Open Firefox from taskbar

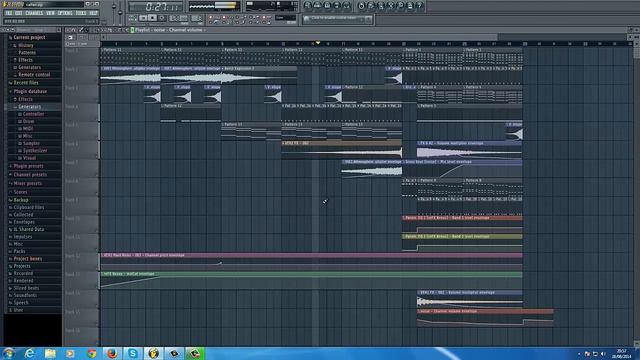(112, 353)
